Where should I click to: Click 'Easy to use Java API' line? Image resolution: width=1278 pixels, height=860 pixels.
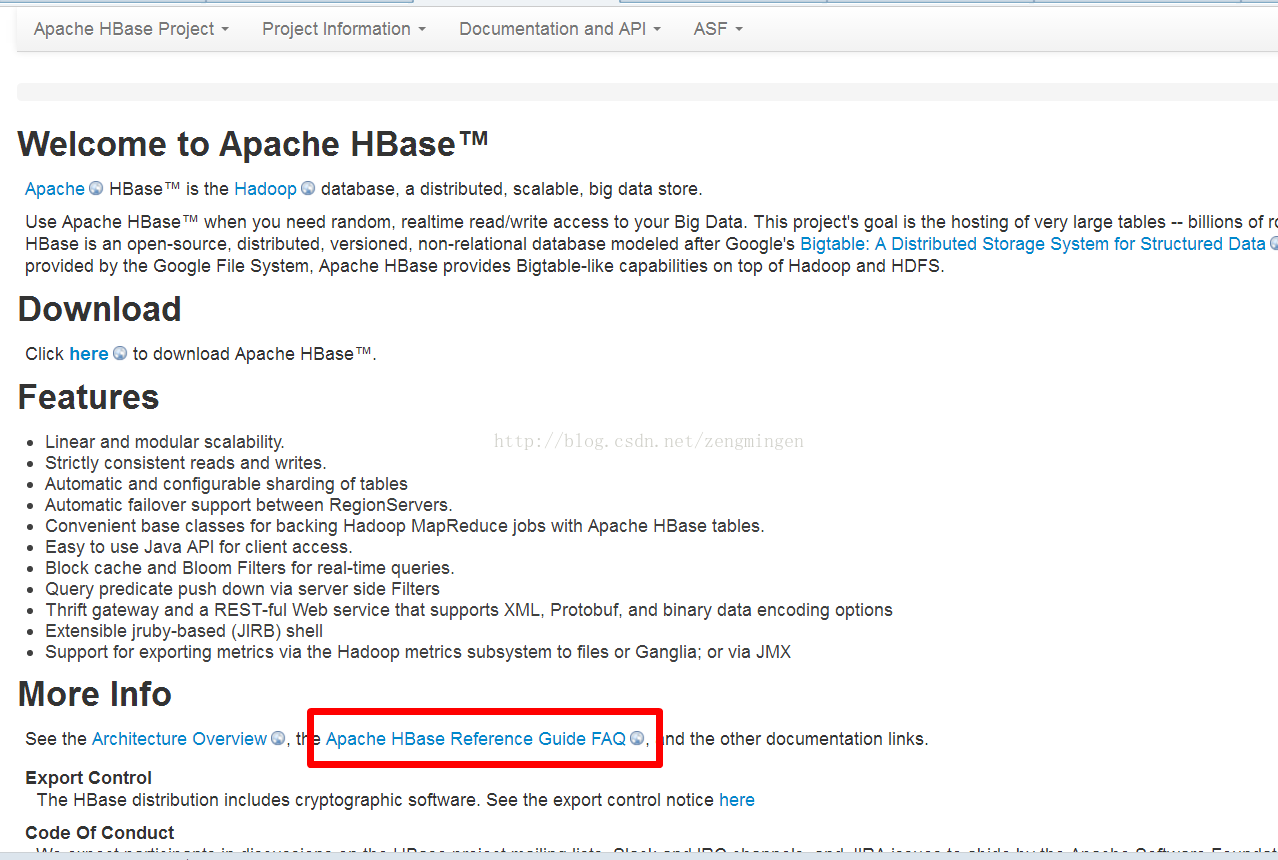tap(199, 547)
